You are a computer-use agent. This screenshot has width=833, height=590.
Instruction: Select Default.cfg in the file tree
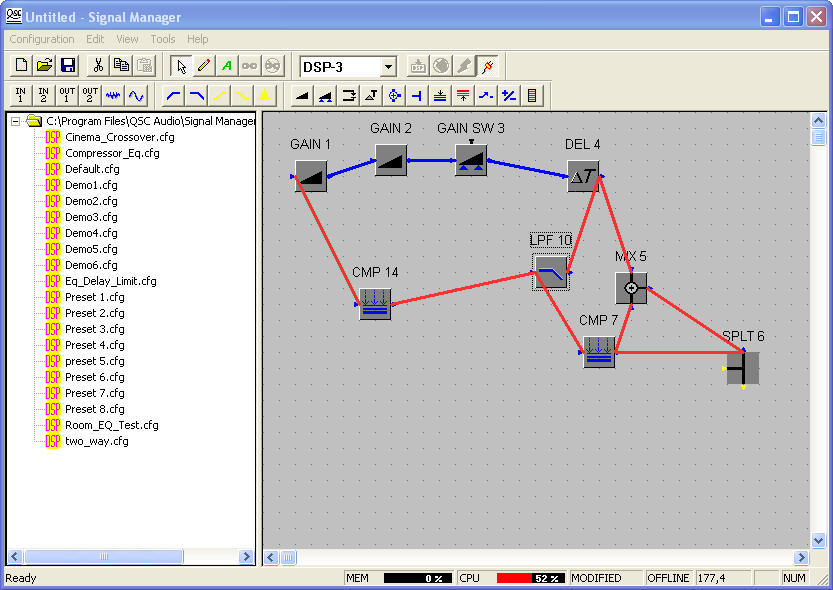click(x=92, y=169)
